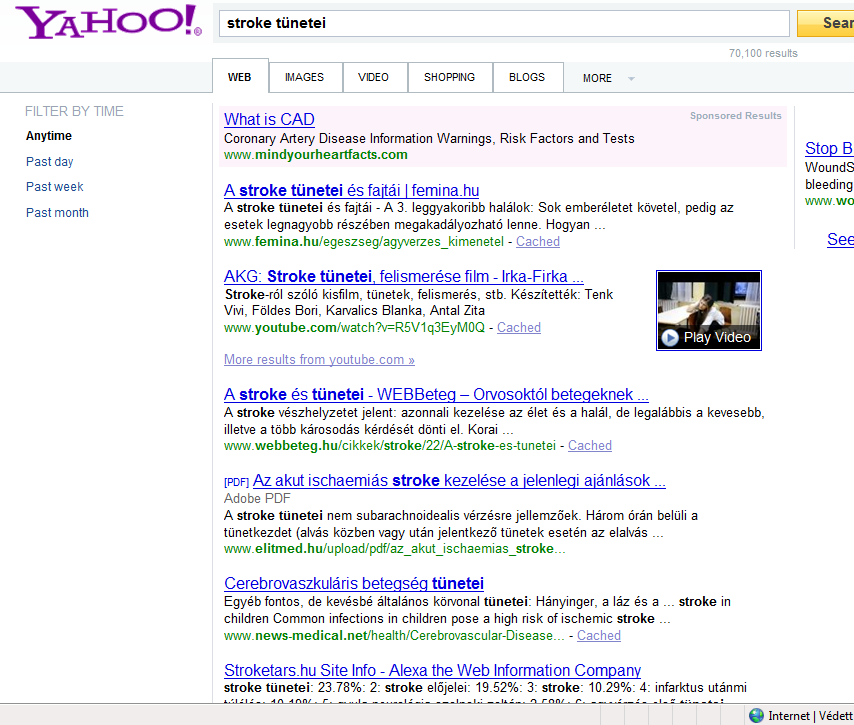Open the 'Stop B...' sidebar sponsored link

point(829,148)
